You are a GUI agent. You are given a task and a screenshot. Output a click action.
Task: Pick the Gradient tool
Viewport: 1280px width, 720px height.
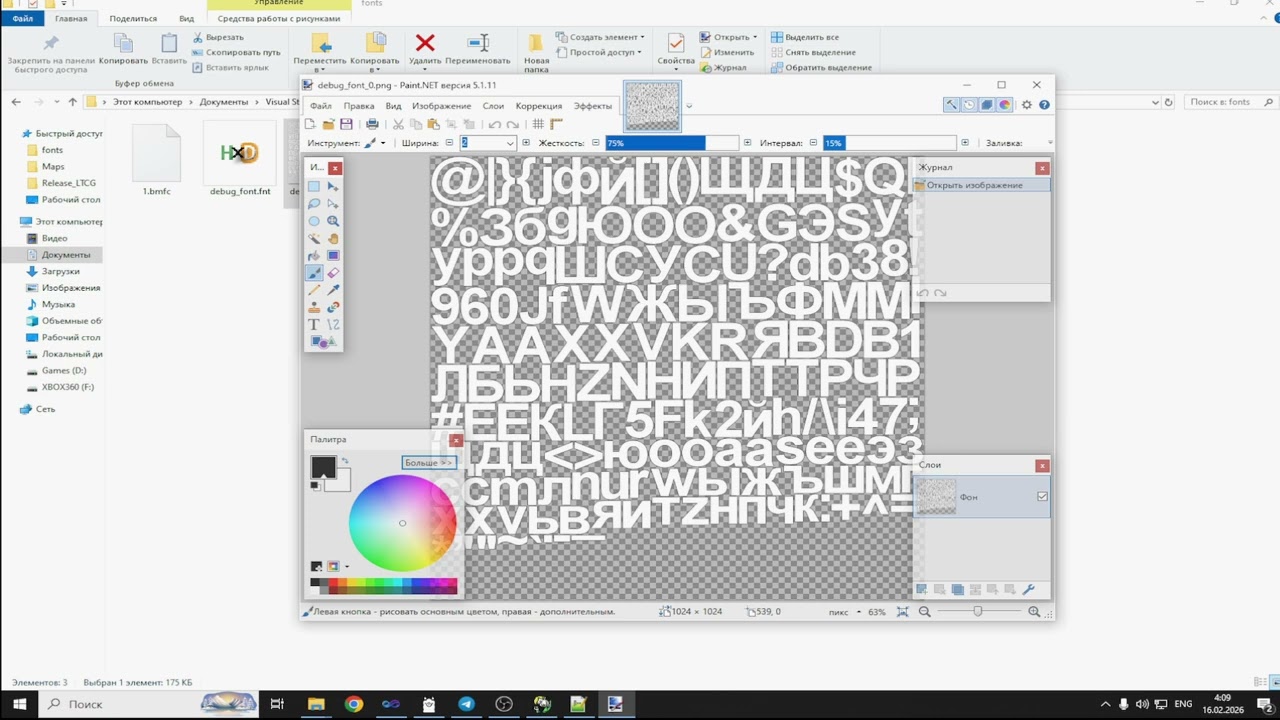tap(333, 255)
